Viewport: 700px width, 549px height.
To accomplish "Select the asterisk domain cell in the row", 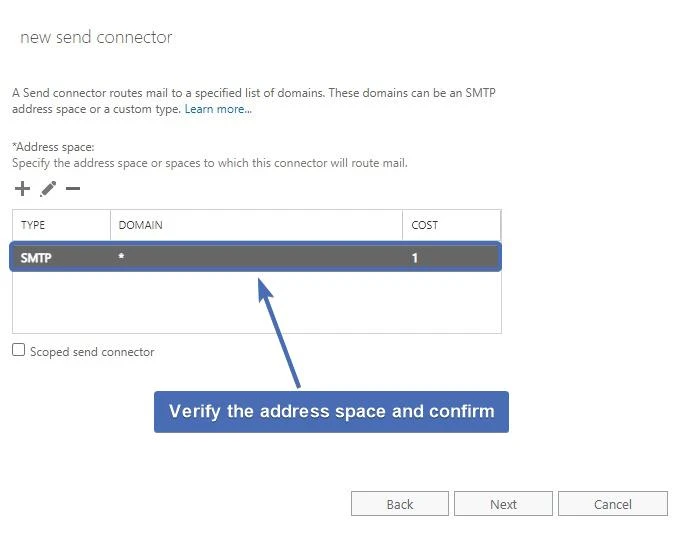I will pyautogui.click(x=121, y=258).
